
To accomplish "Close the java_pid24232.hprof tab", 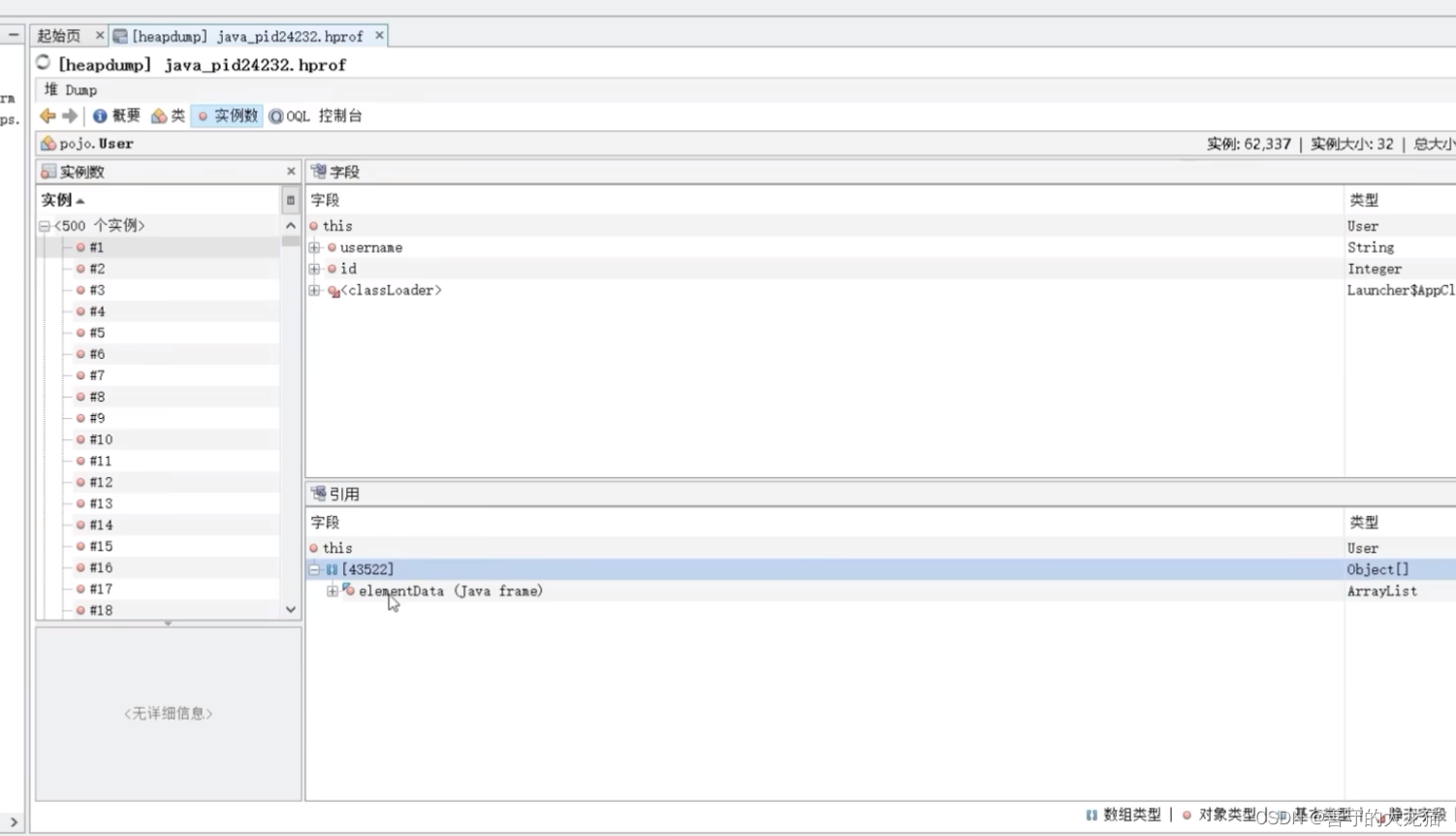I will pyautogui.click(x=379, y=36).
